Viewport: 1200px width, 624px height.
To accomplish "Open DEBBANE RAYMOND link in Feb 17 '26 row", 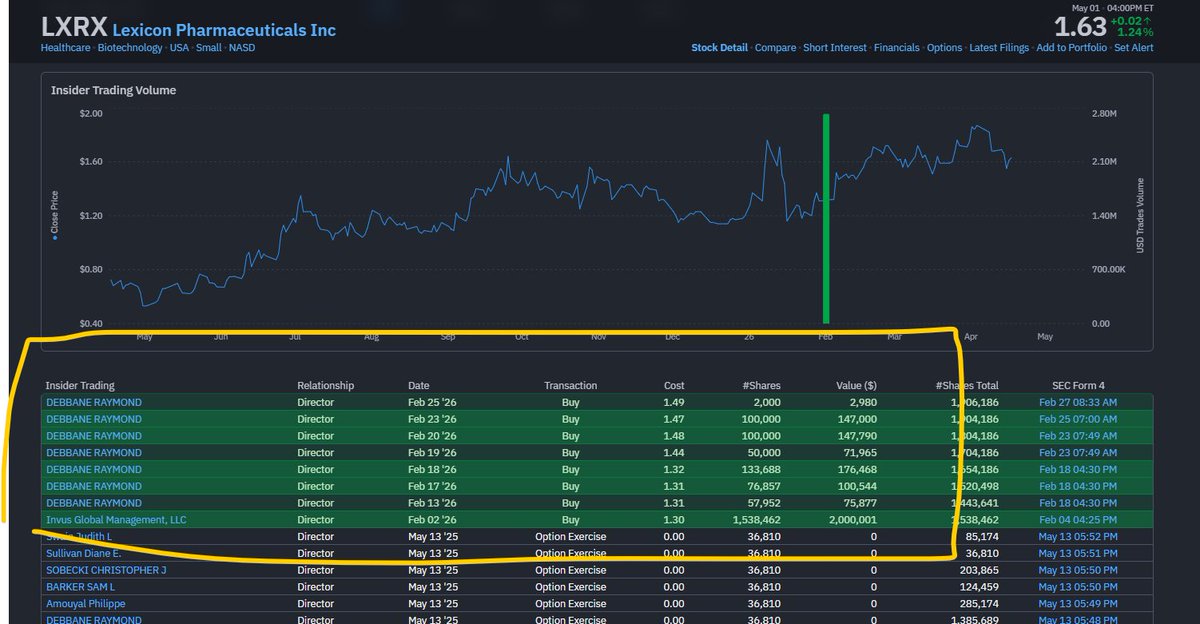I will click(x=94, y=486).
